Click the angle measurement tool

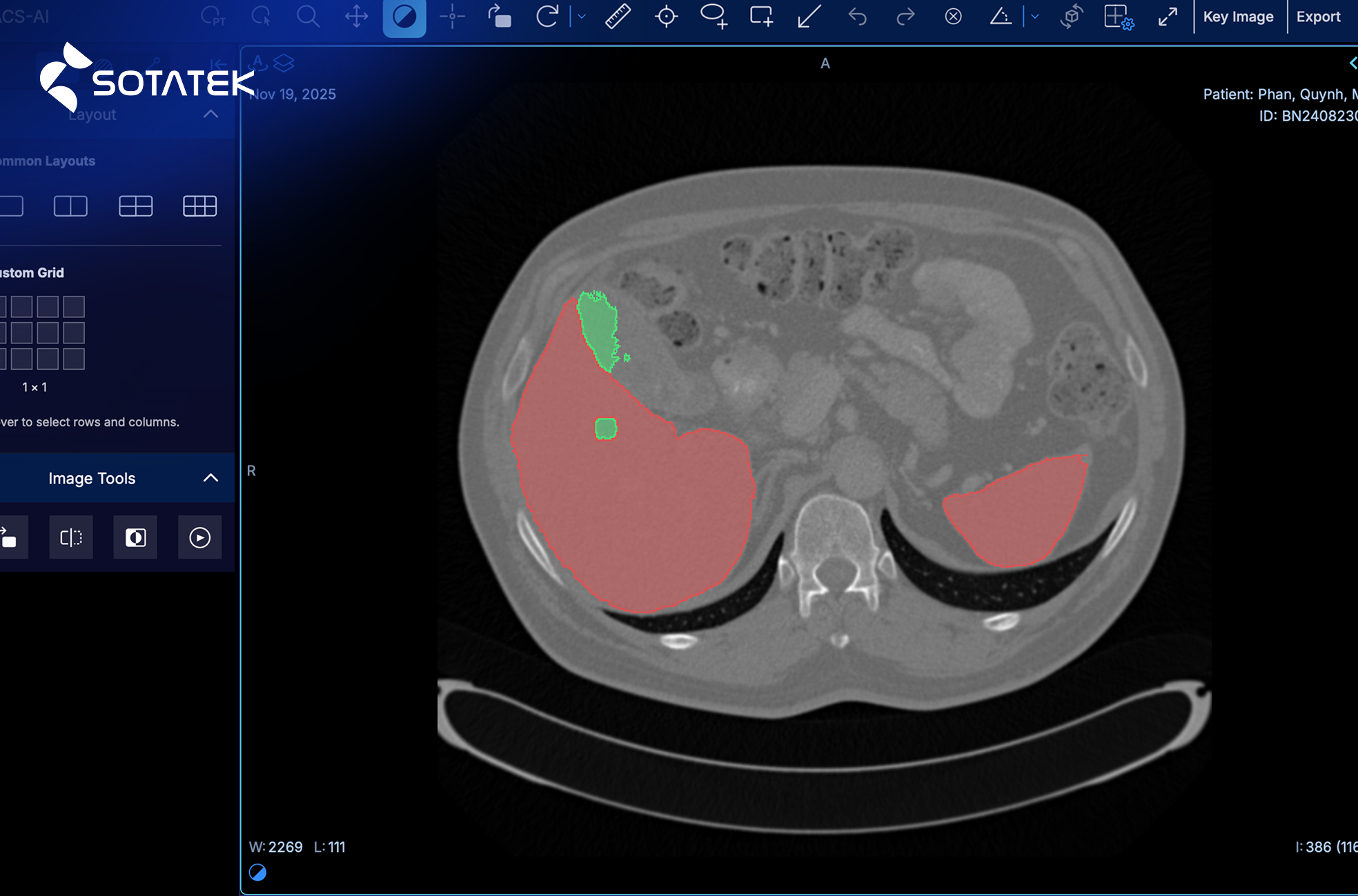(x=1000, y=17)
